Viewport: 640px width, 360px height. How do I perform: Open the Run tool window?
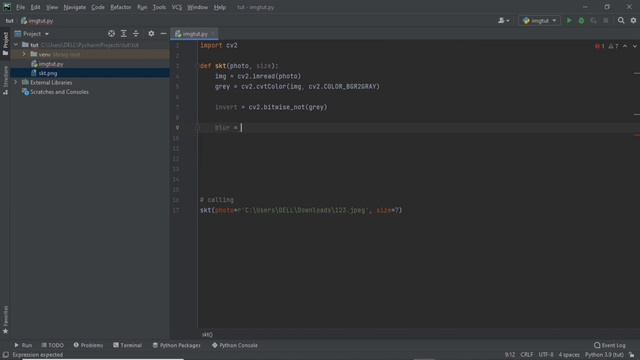click(x=23, y=345)
